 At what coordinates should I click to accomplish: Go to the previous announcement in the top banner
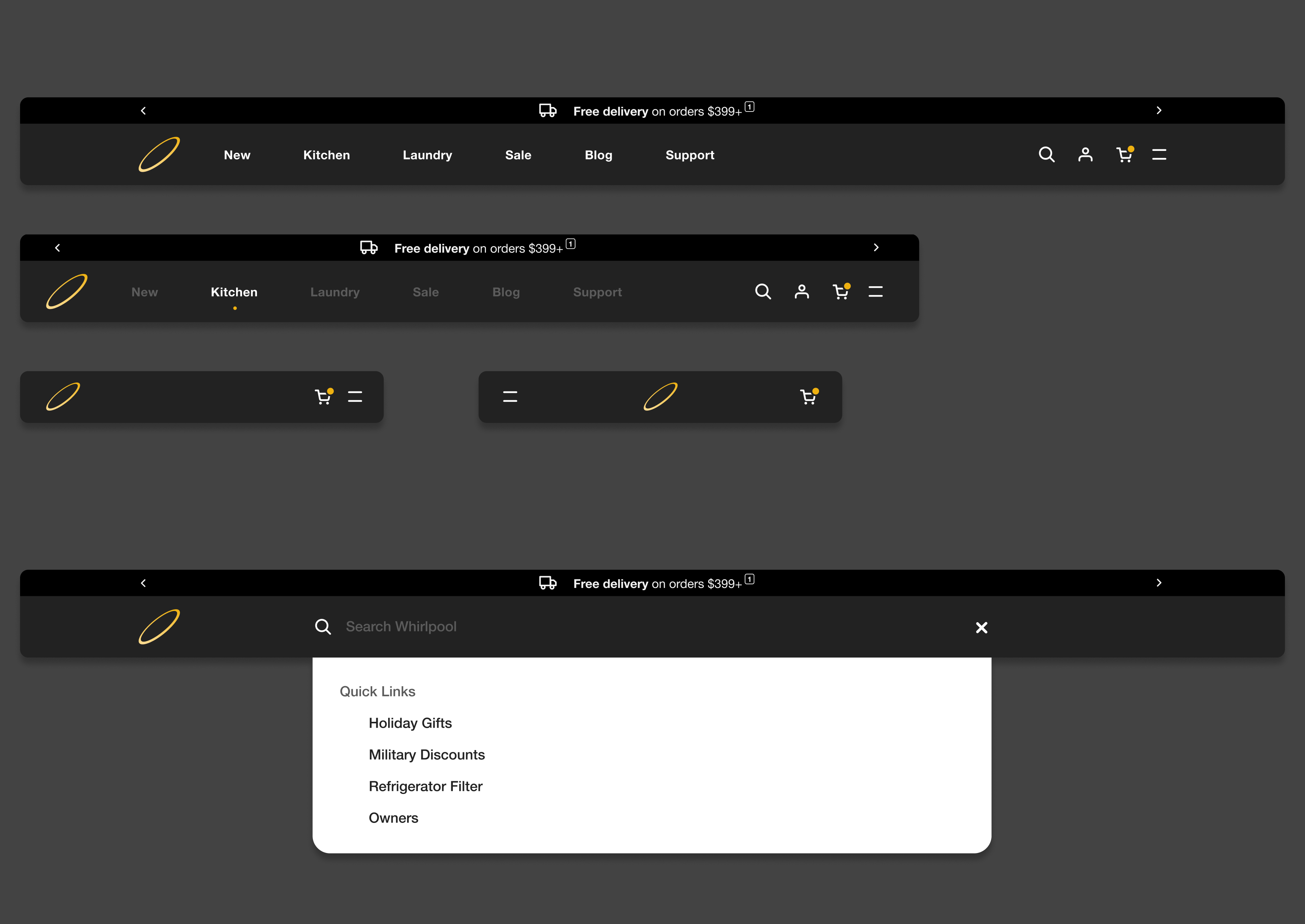pos(144,110)
